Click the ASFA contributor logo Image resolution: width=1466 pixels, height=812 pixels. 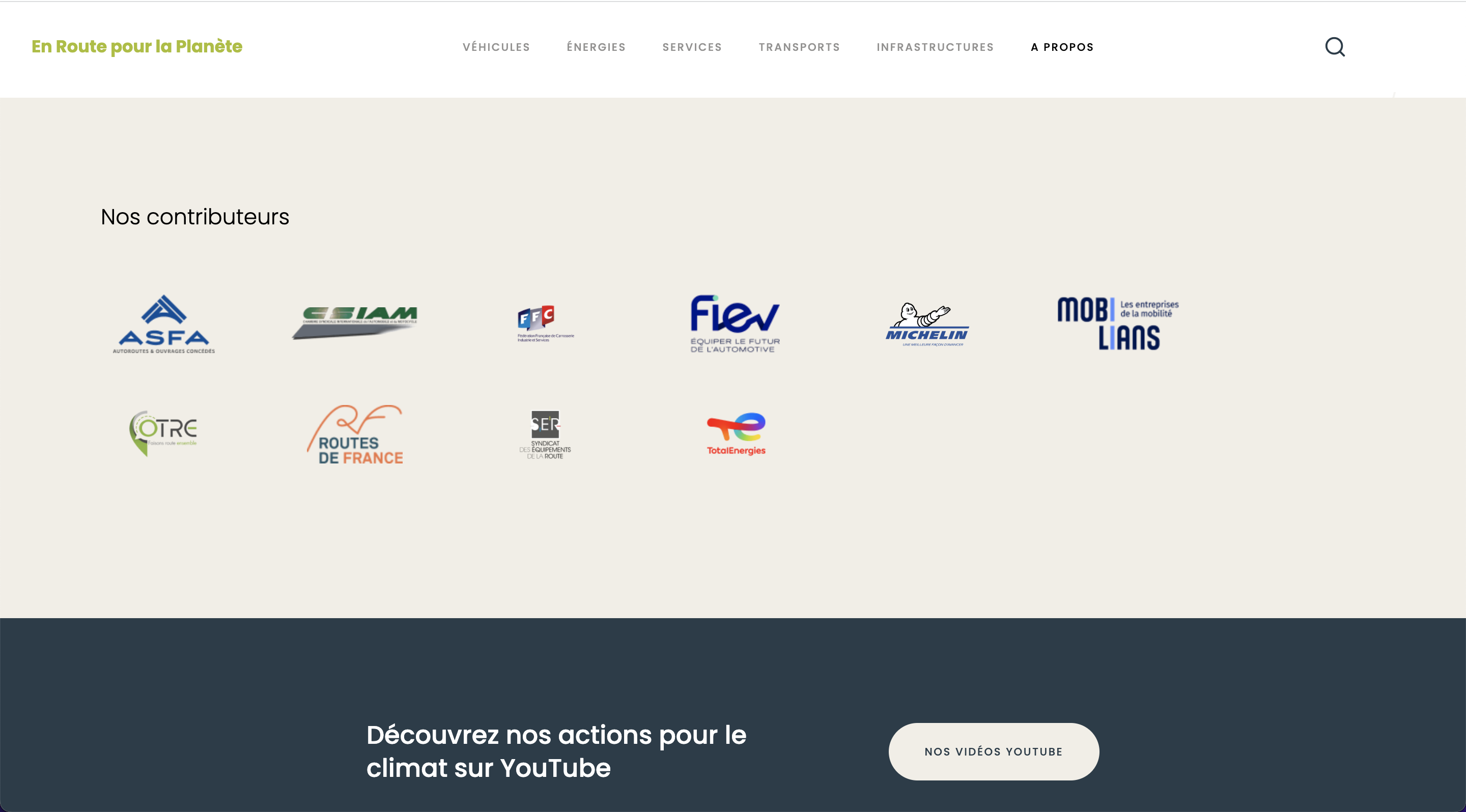(164, 324)
